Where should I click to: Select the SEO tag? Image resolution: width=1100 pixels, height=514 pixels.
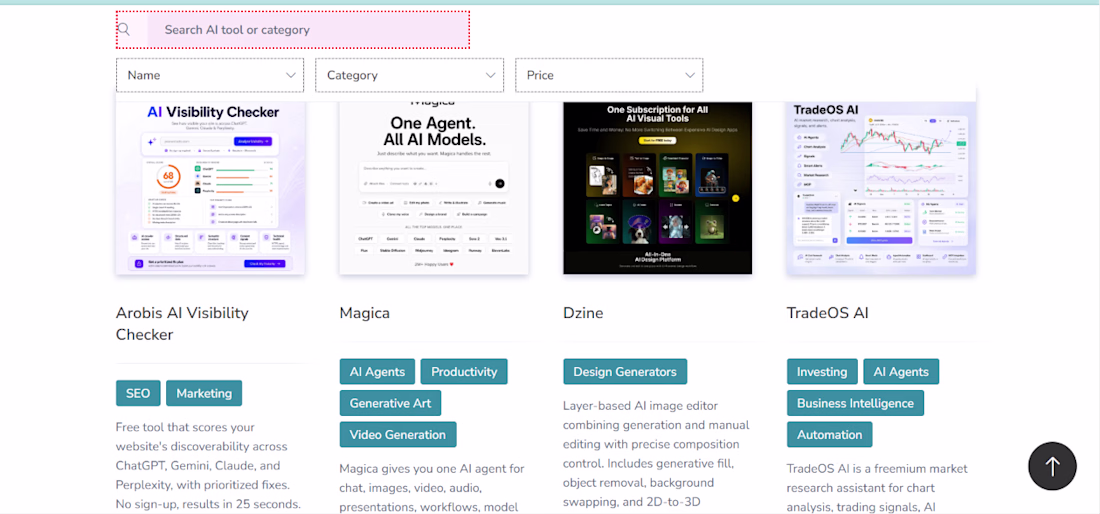pyautogui.click(x=138, y=393)
